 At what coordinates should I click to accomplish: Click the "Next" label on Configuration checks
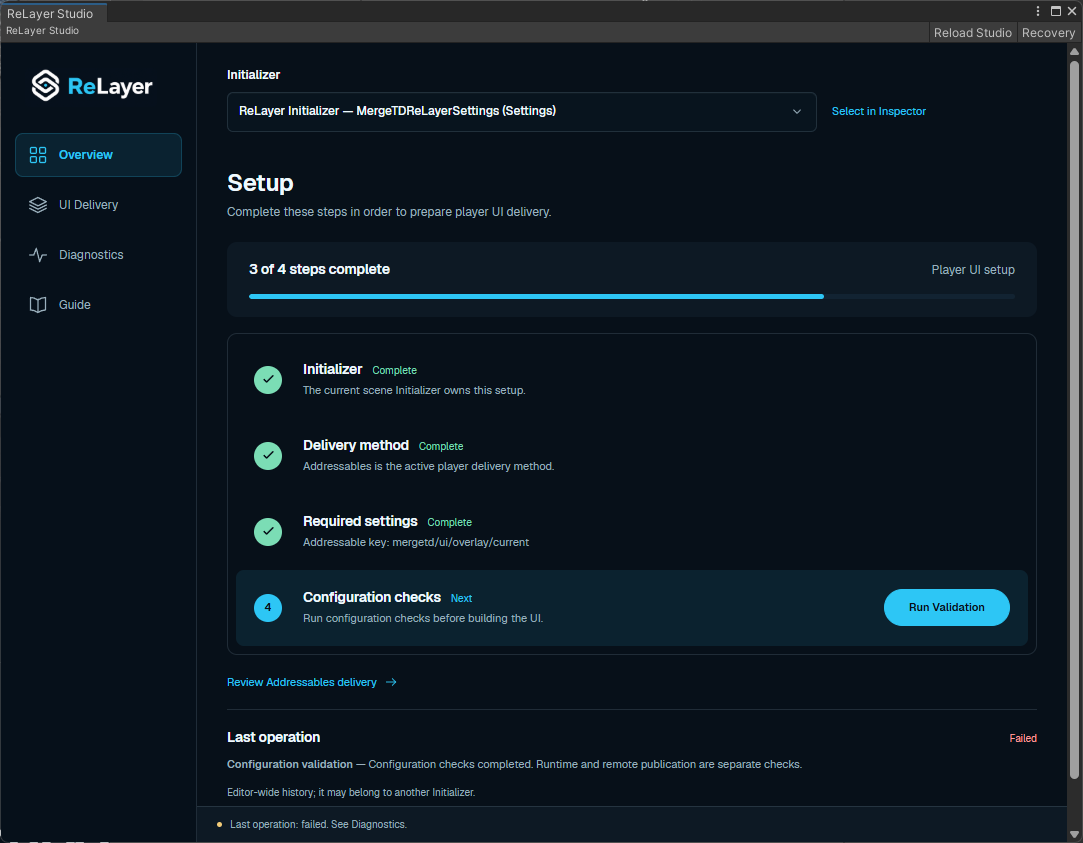coord(461,598)
